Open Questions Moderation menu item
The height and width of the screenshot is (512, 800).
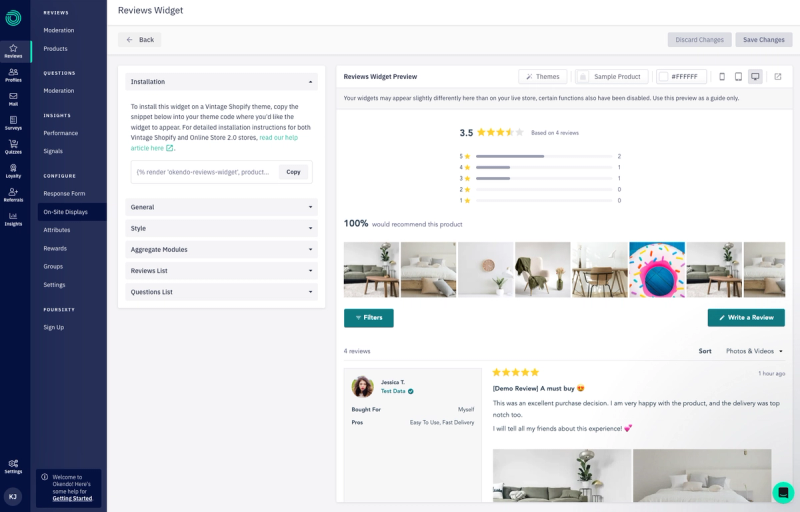click(59, 90)
